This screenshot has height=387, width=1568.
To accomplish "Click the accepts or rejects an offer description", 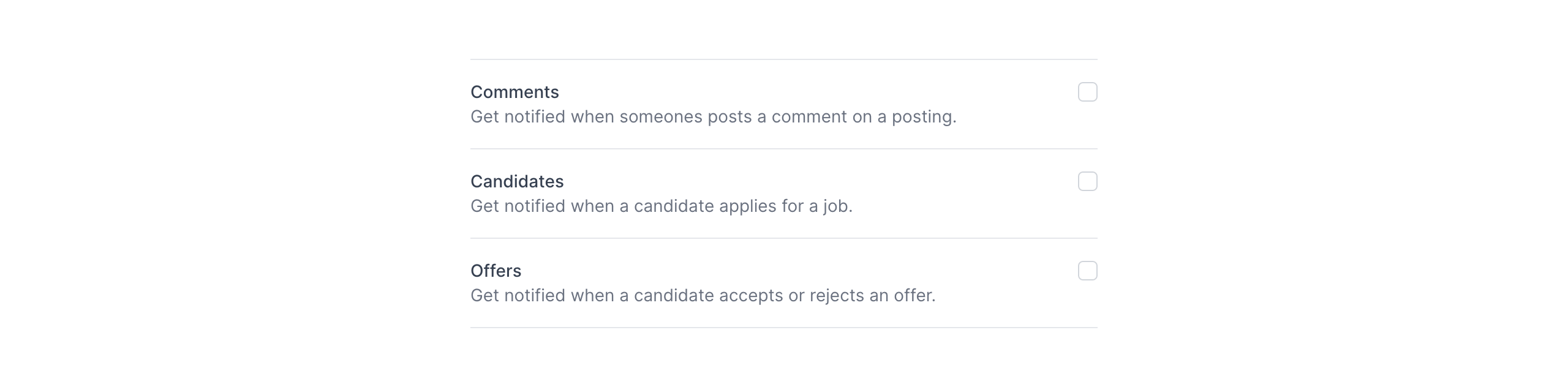I will (703, 295).
